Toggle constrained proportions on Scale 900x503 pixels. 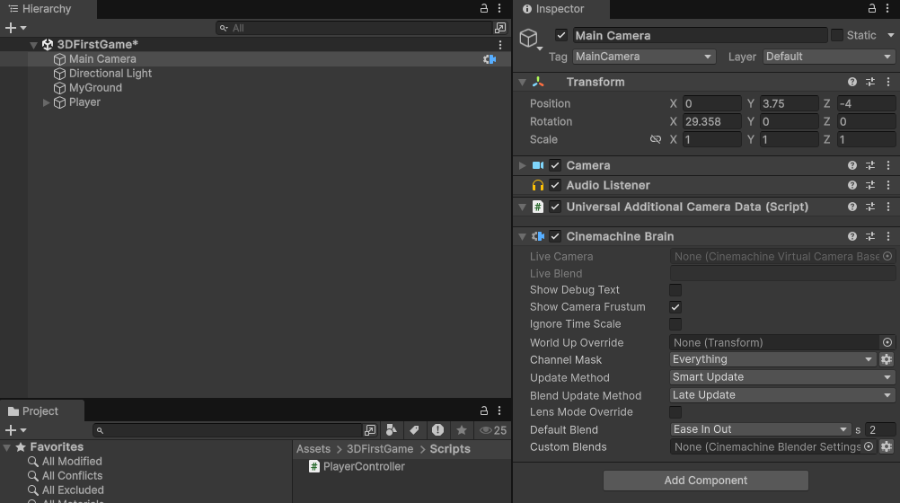click(655, 140)
